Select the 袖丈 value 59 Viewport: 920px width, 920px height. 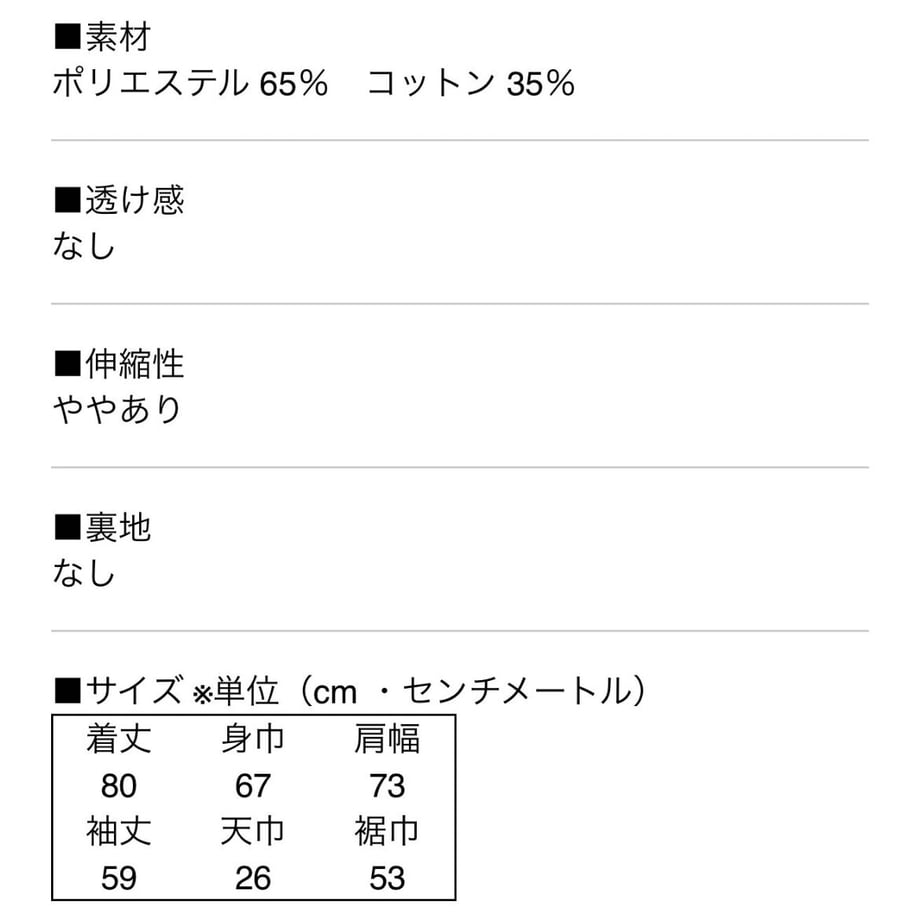click(119, 878)
